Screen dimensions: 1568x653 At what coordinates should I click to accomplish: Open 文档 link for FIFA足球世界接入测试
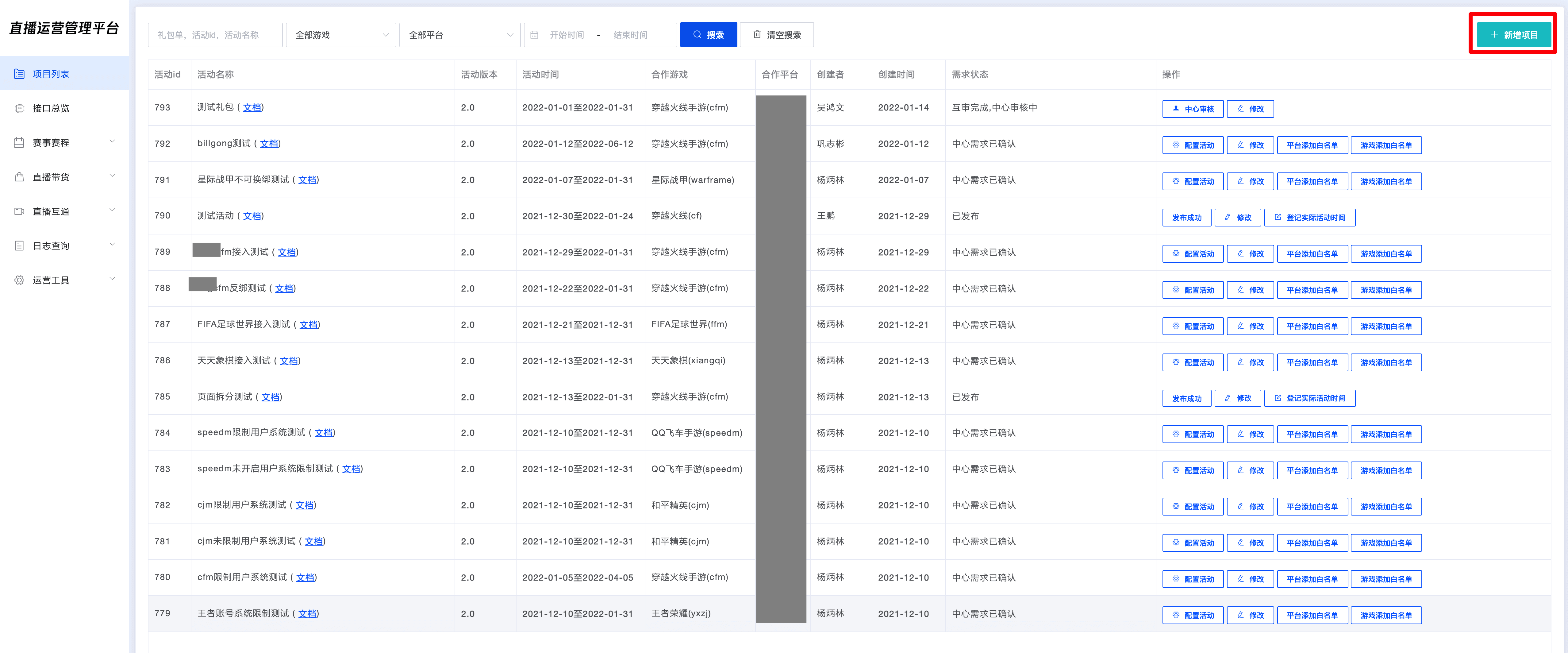click(x=309, y=325)
